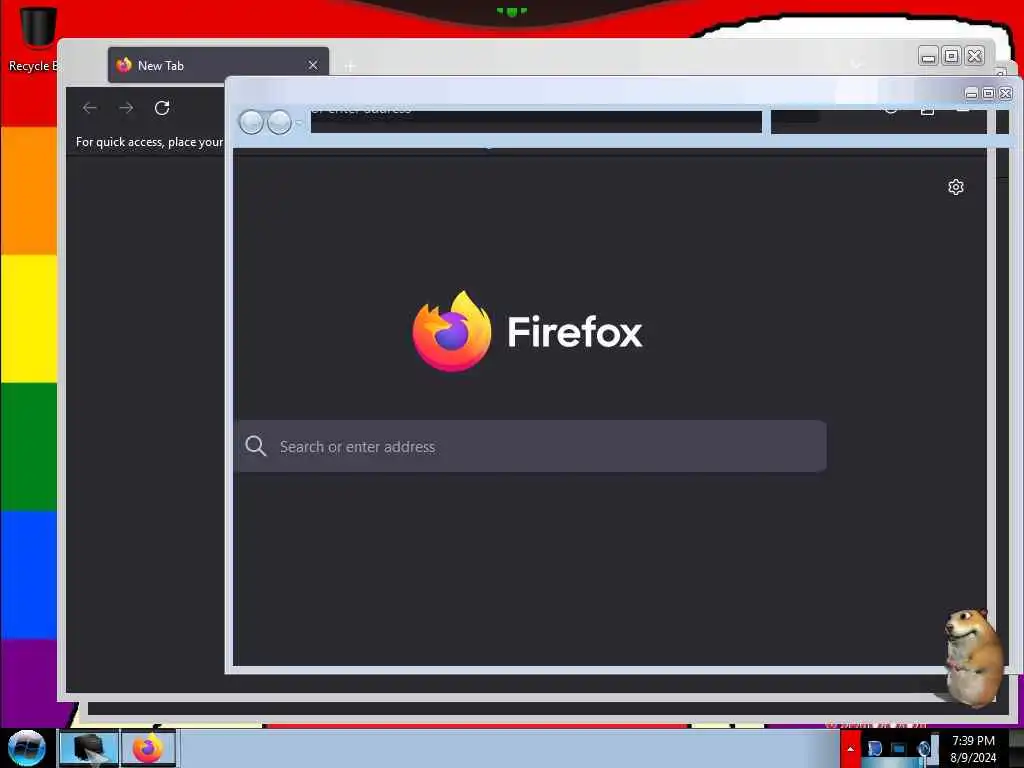Open the Windows Start orb
The height and width of the screenshot is (768, 1024).
(27, 748)
